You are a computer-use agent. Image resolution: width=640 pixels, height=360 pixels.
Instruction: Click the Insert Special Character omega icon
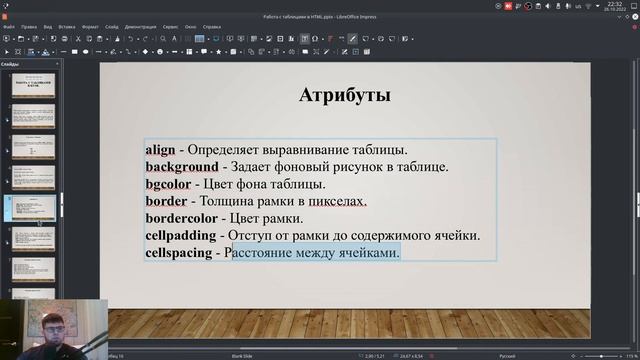click(x=315, y=39)
